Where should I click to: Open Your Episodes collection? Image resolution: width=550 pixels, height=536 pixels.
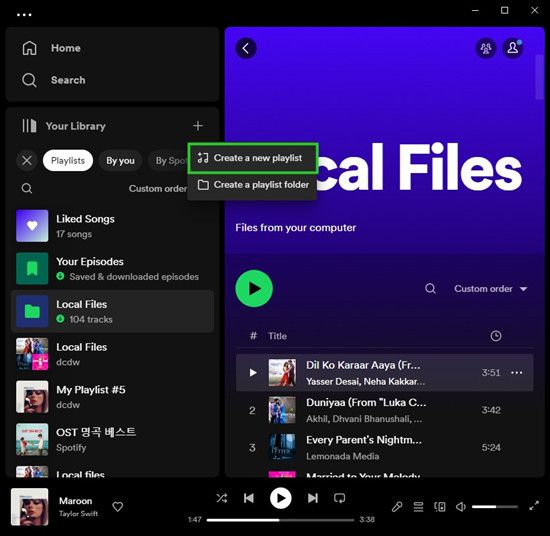(113, 268)
